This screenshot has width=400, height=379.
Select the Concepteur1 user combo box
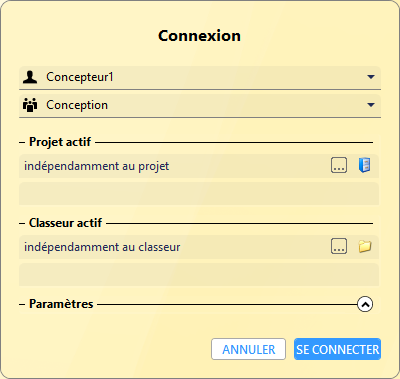(x=200, y=77)
